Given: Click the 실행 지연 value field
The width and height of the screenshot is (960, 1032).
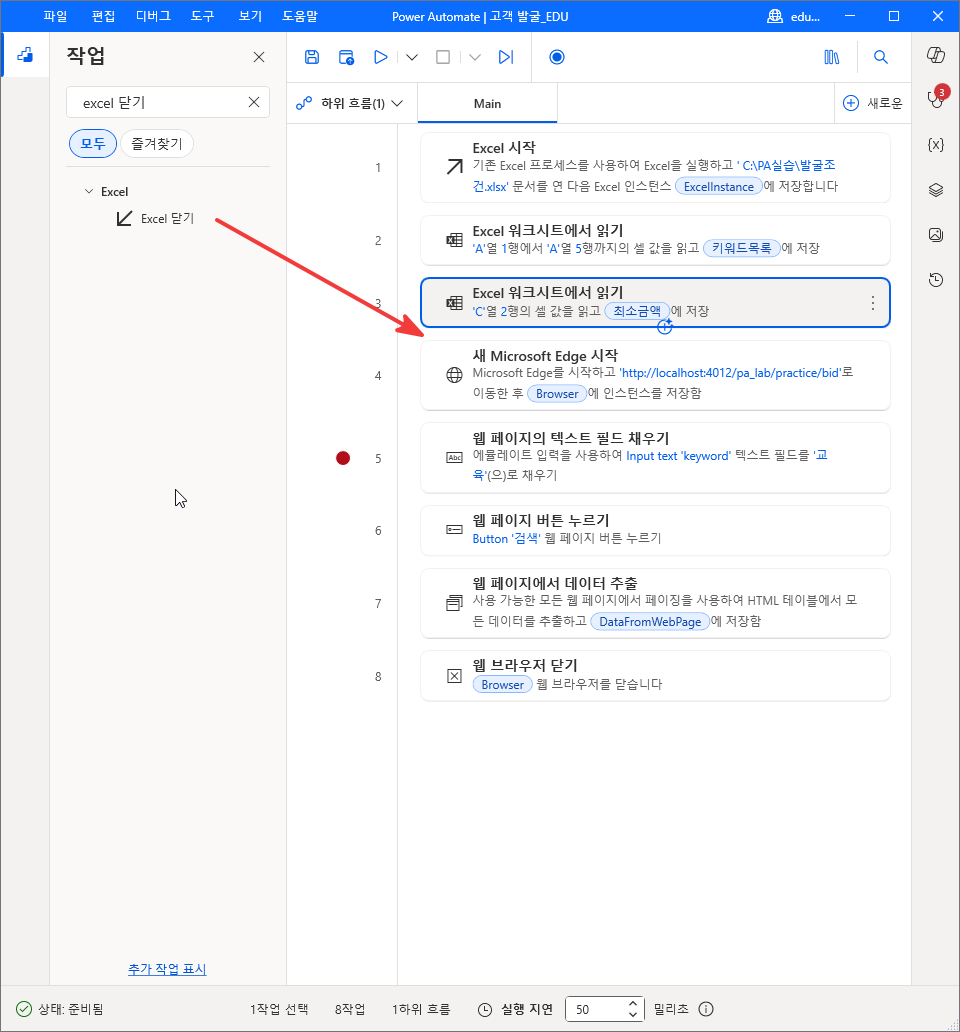Looking at the screenshot, I should tap(594, 1009).
